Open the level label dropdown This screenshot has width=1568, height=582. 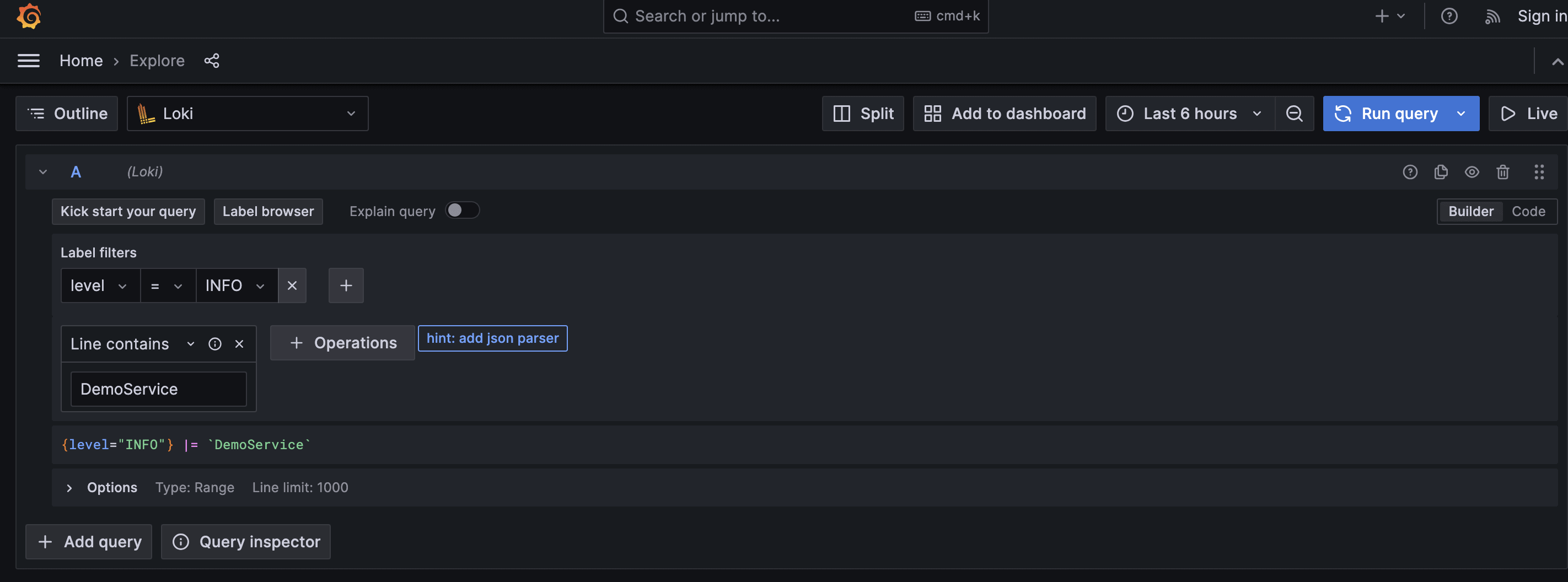point(100,285)
